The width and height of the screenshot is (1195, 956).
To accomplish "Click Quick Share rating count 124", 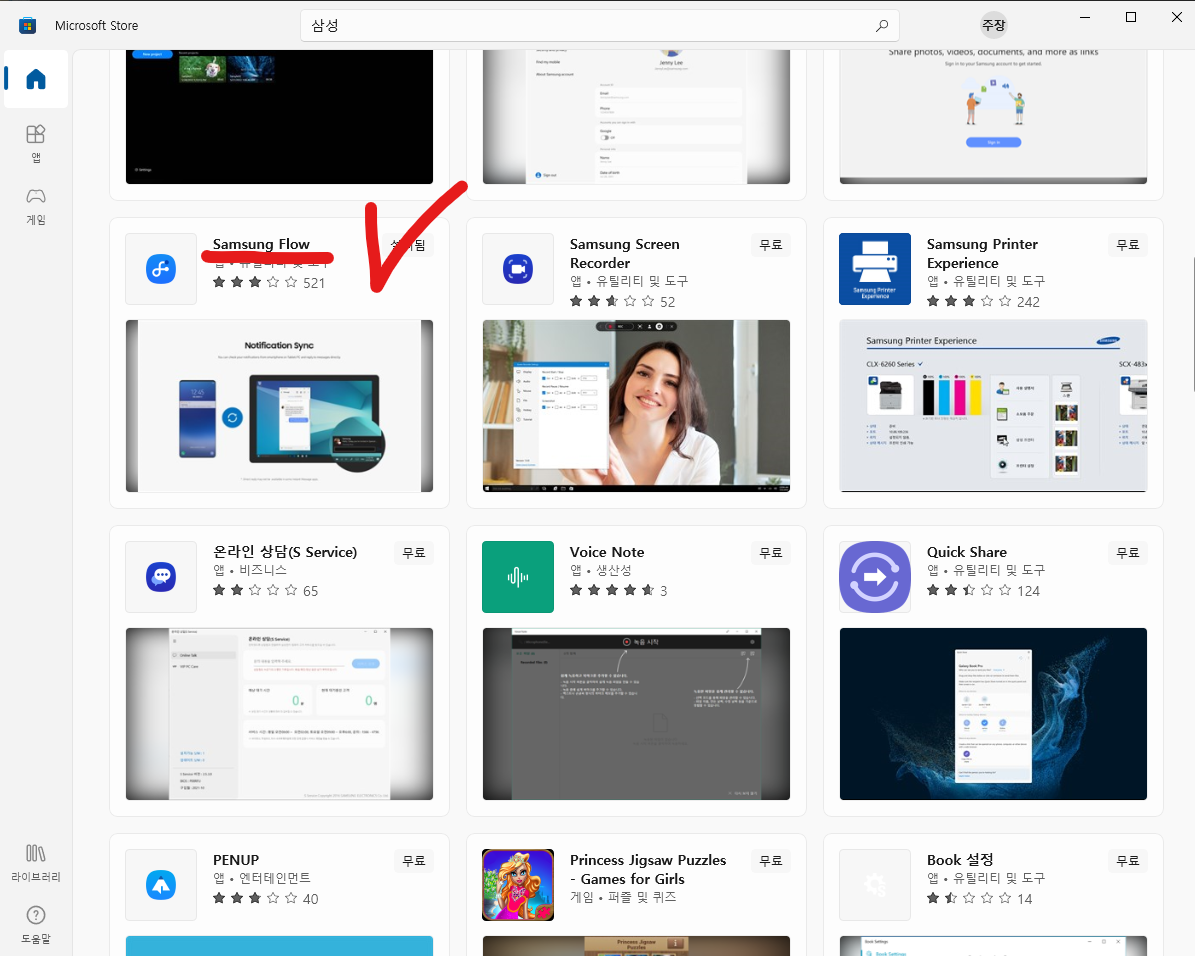I will pyautogui.click(x=1028, y=591).
